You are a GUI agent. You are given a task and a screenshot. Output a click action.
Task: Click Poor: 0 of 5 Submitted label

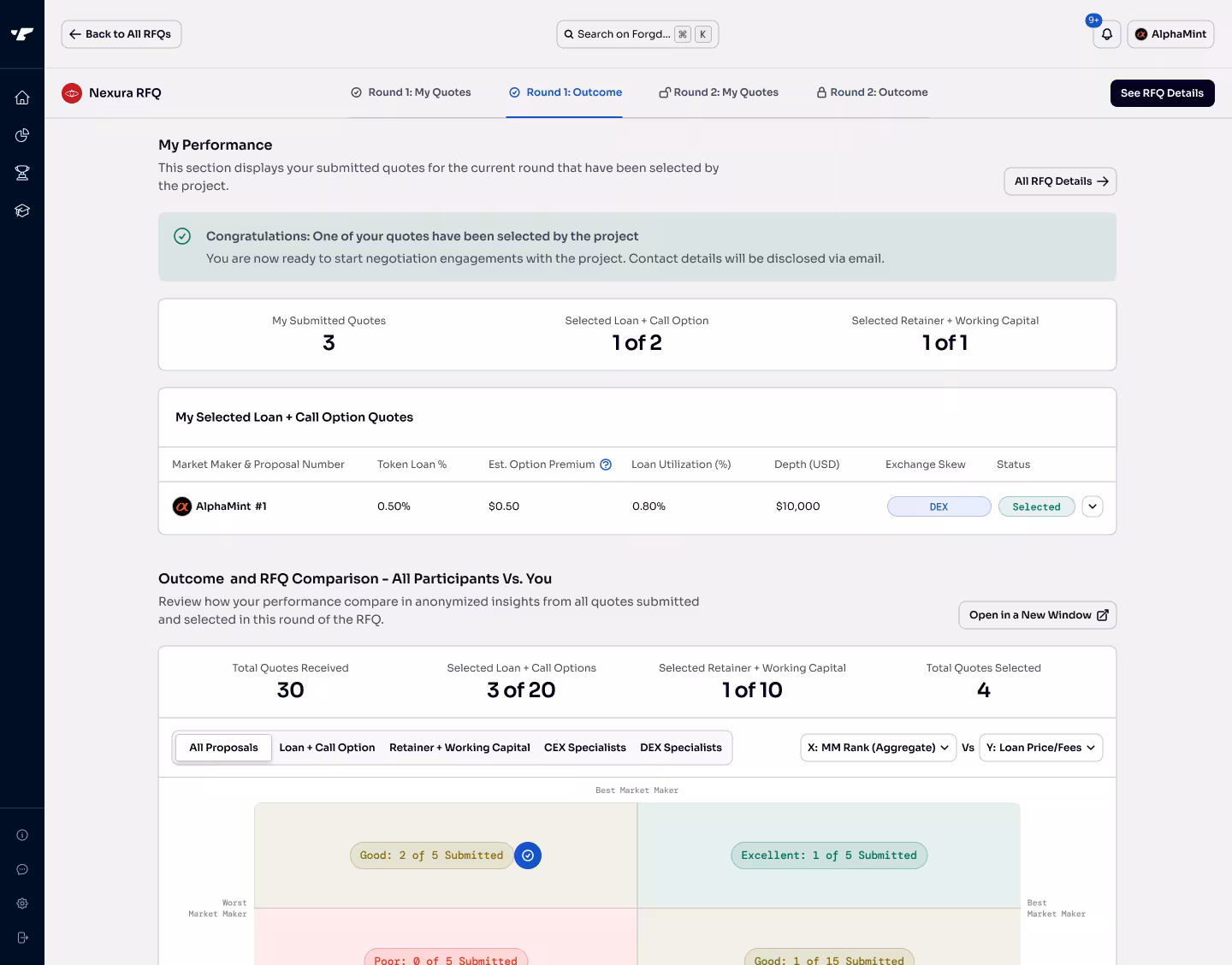[x=446, y=958]
